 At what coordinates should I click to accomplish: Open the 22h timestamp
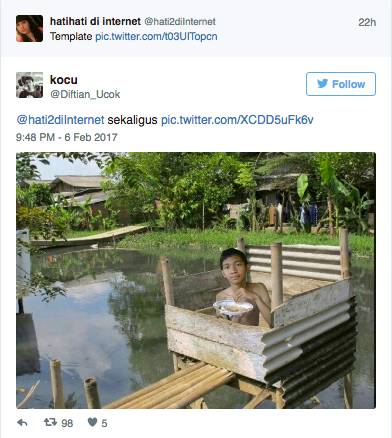coord(367,22)
